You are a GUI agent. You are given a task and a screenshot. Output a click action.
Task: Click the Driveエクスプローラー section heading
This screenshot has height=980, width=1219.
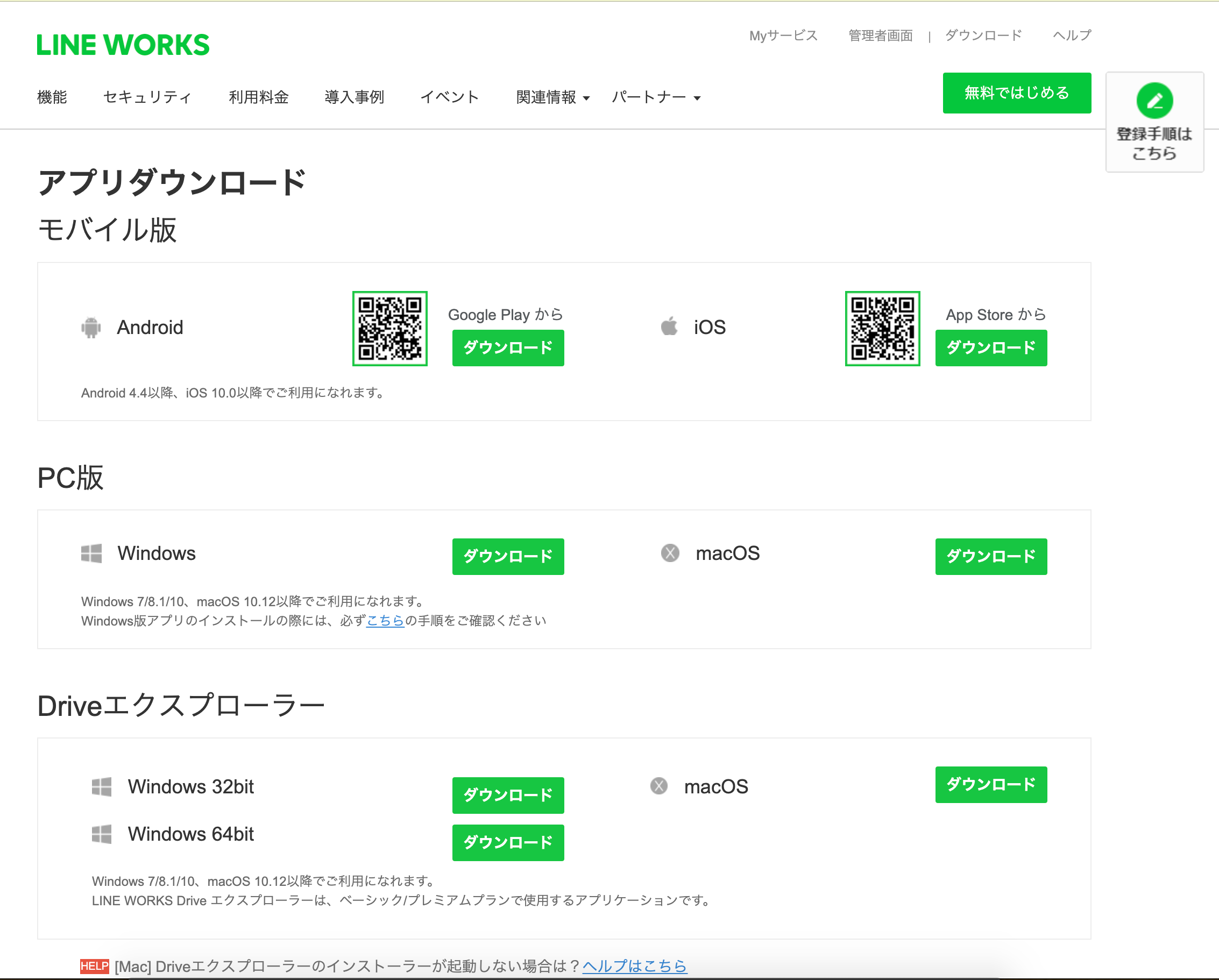coord(181,706)
